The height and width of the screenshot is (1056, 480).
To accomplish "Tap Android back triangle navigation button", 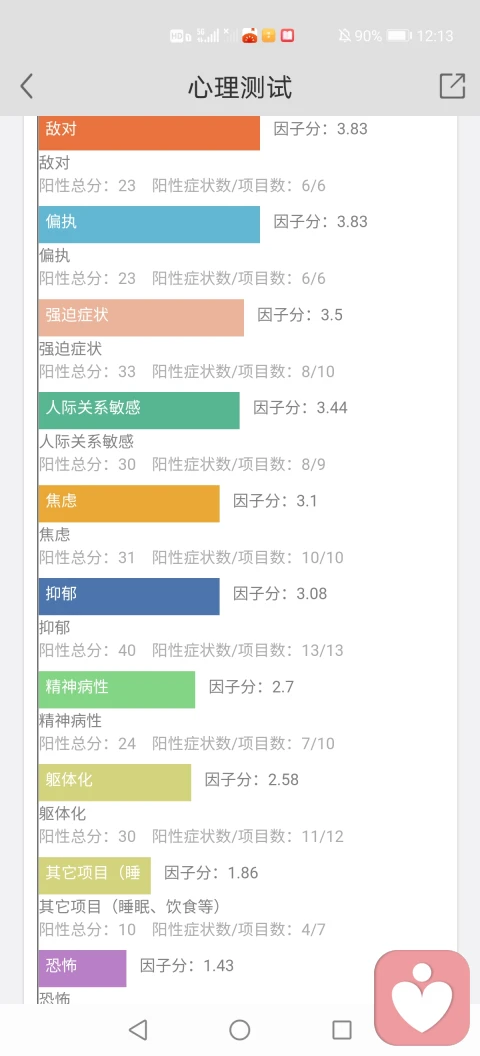I will [x=138, y=1029].
